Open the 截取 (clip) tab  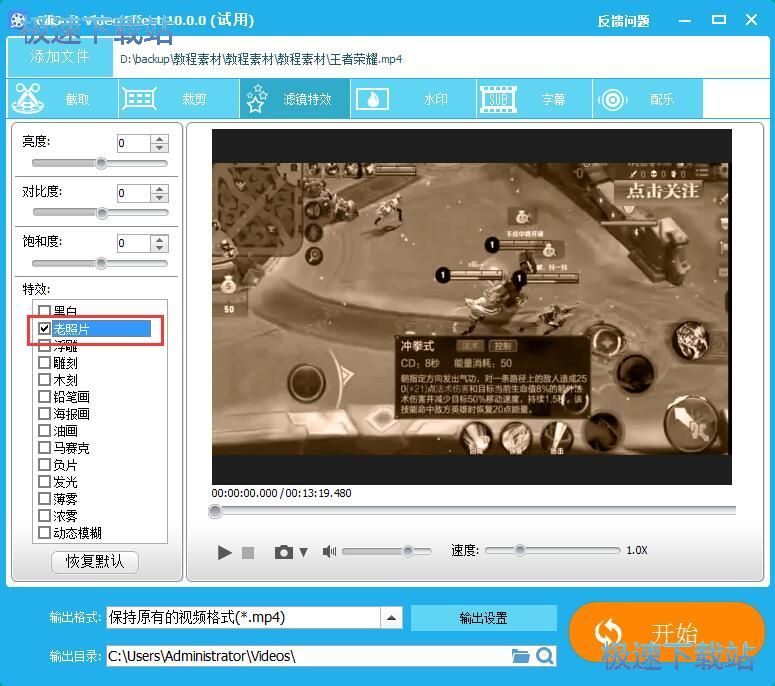pos(63,99)
